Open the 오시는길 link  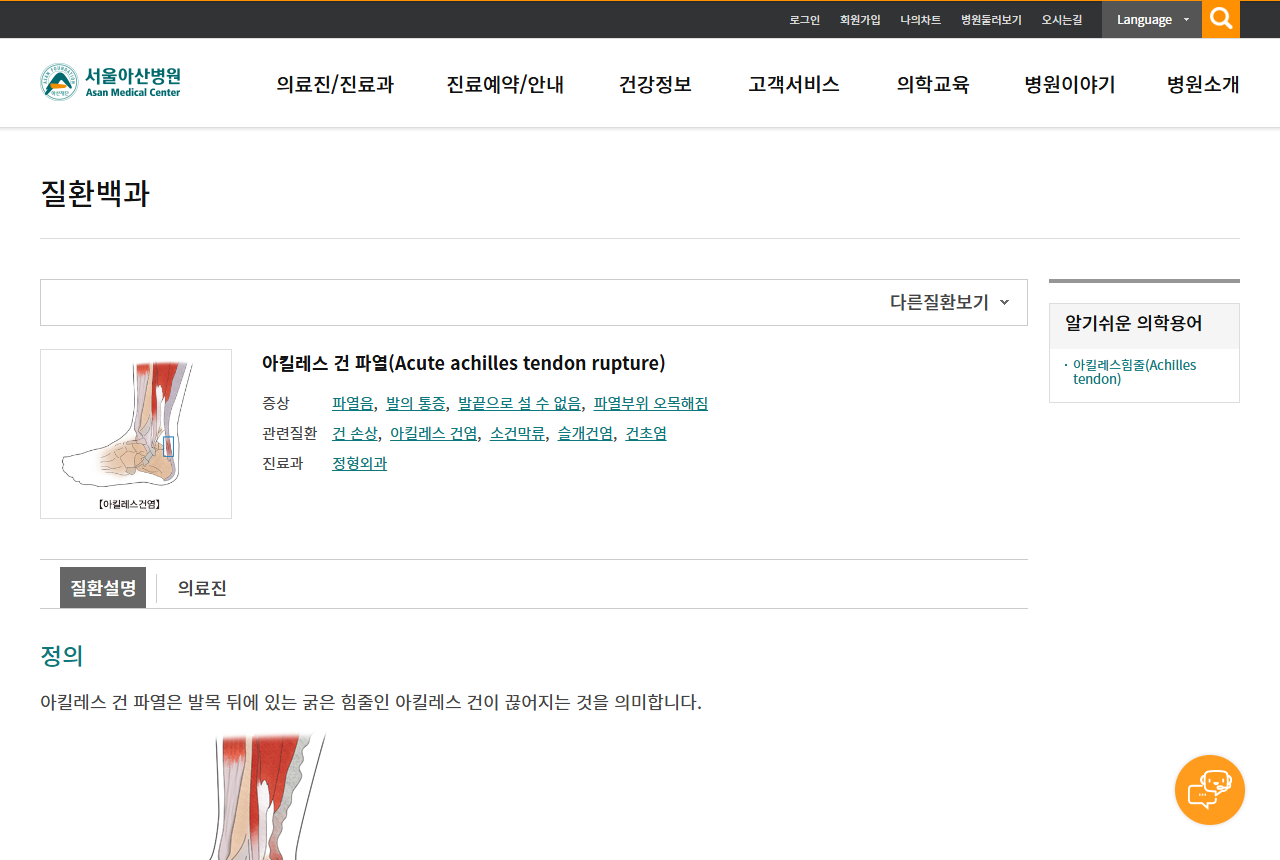(1062, 20)
